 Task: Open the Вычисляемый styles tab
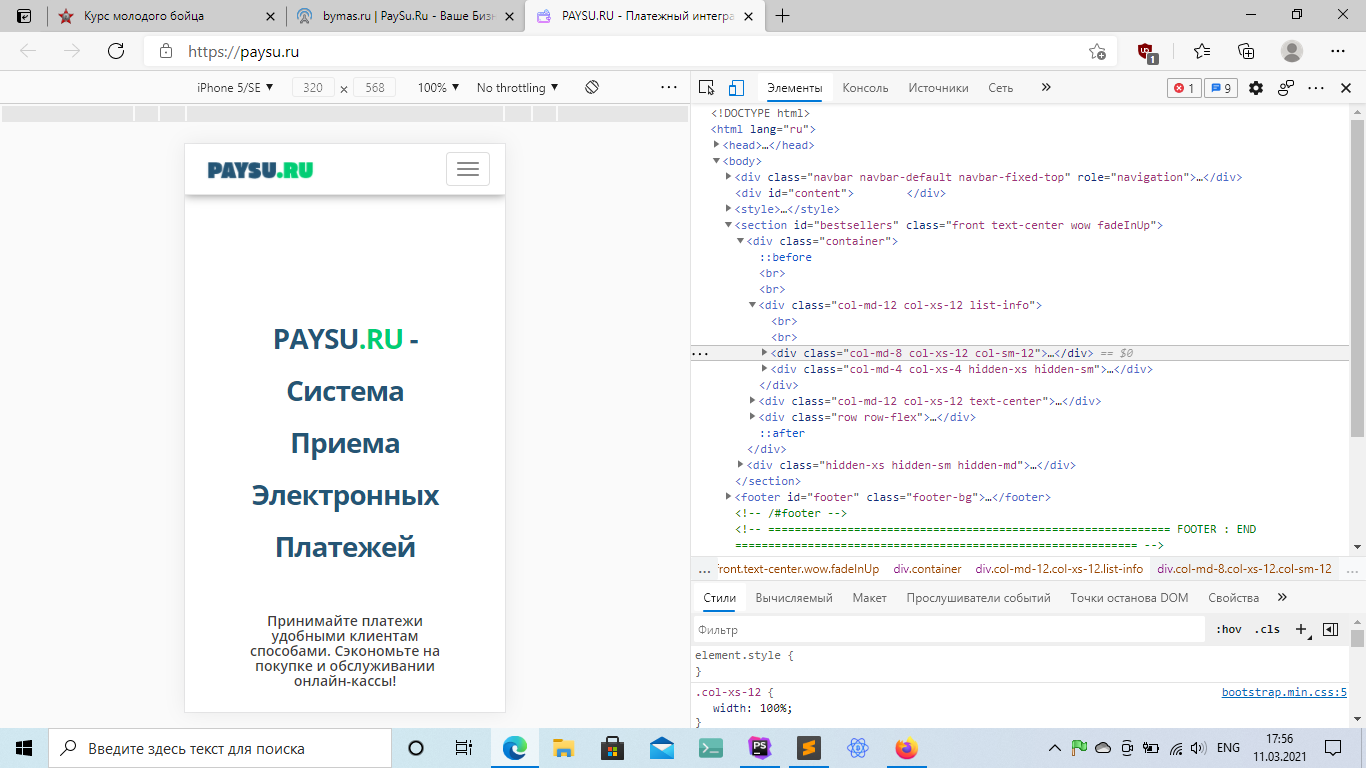point(794,598)
